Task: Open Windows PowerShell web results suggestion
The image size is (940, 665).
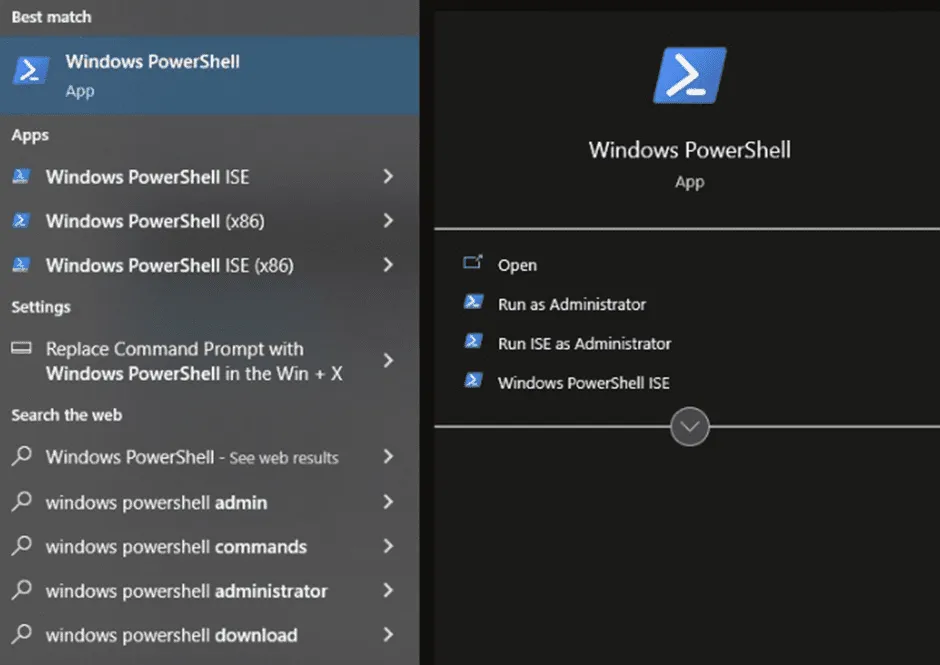Action: click(x=192, y=457)
